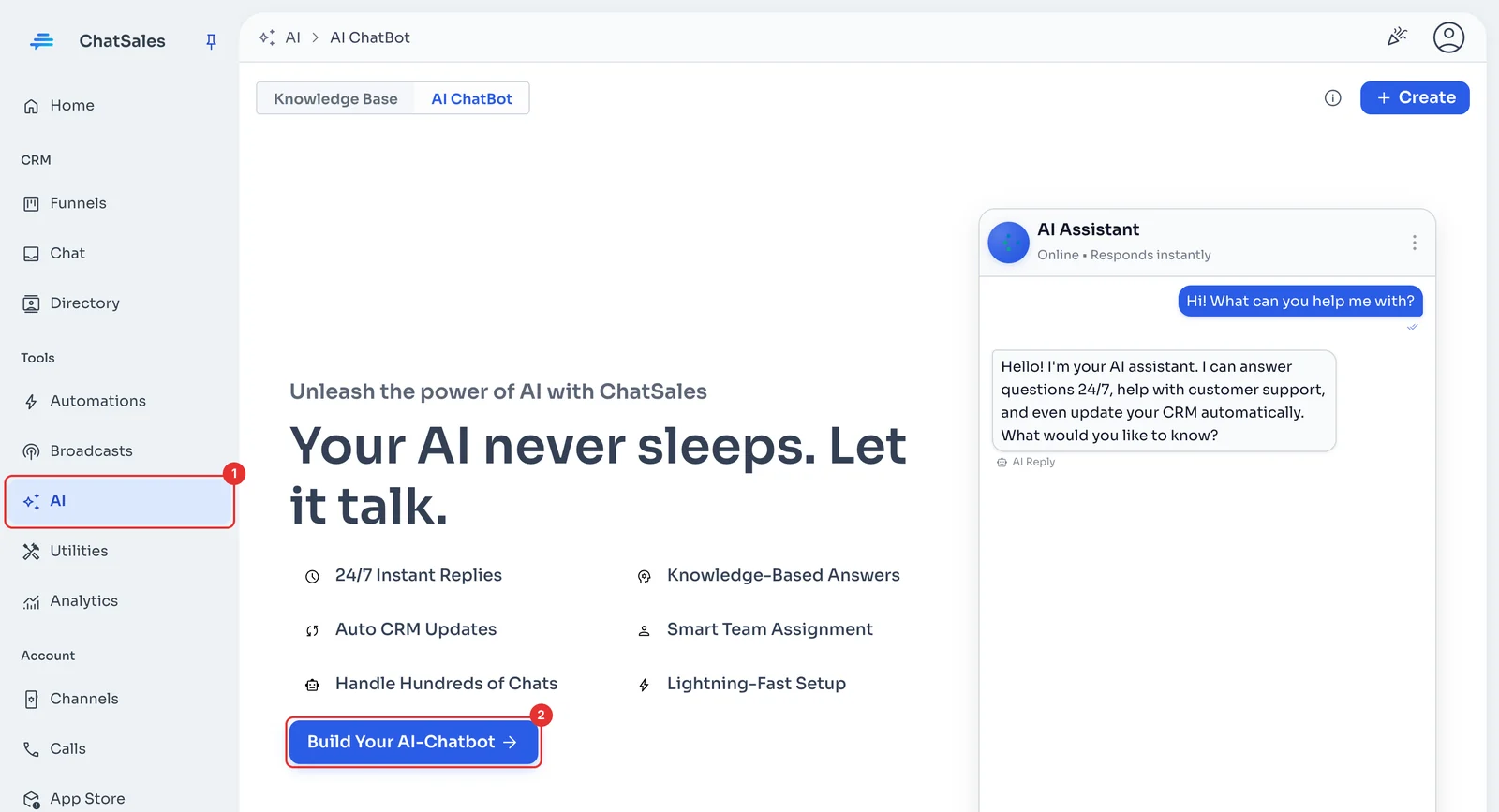Click Smart Team Assignment feature text
The width and height of the screenshot is (1499, 812).
(x=770, y=629)
